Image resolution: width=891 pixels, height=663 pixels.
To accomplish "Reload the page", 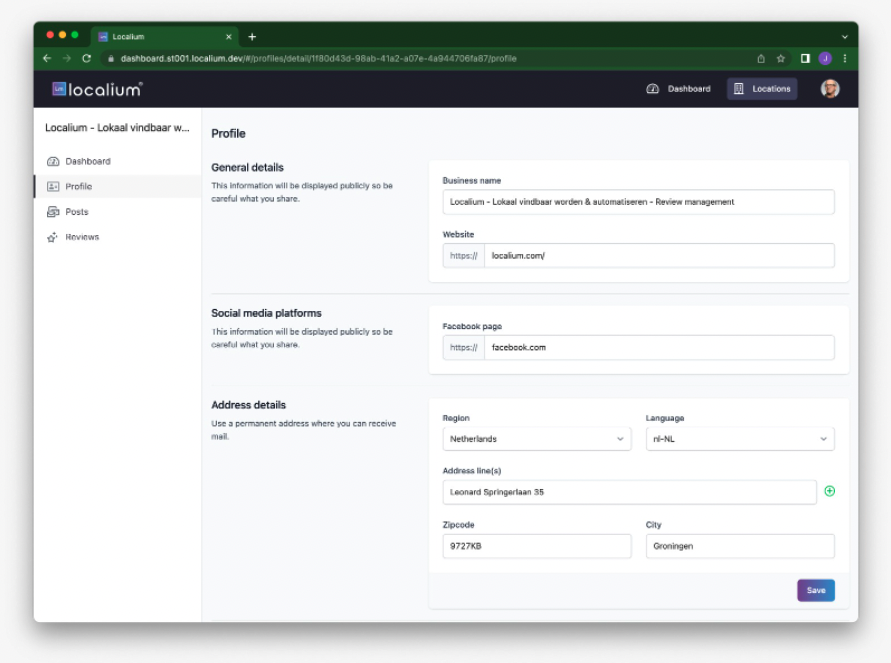I will coord(86,59).
